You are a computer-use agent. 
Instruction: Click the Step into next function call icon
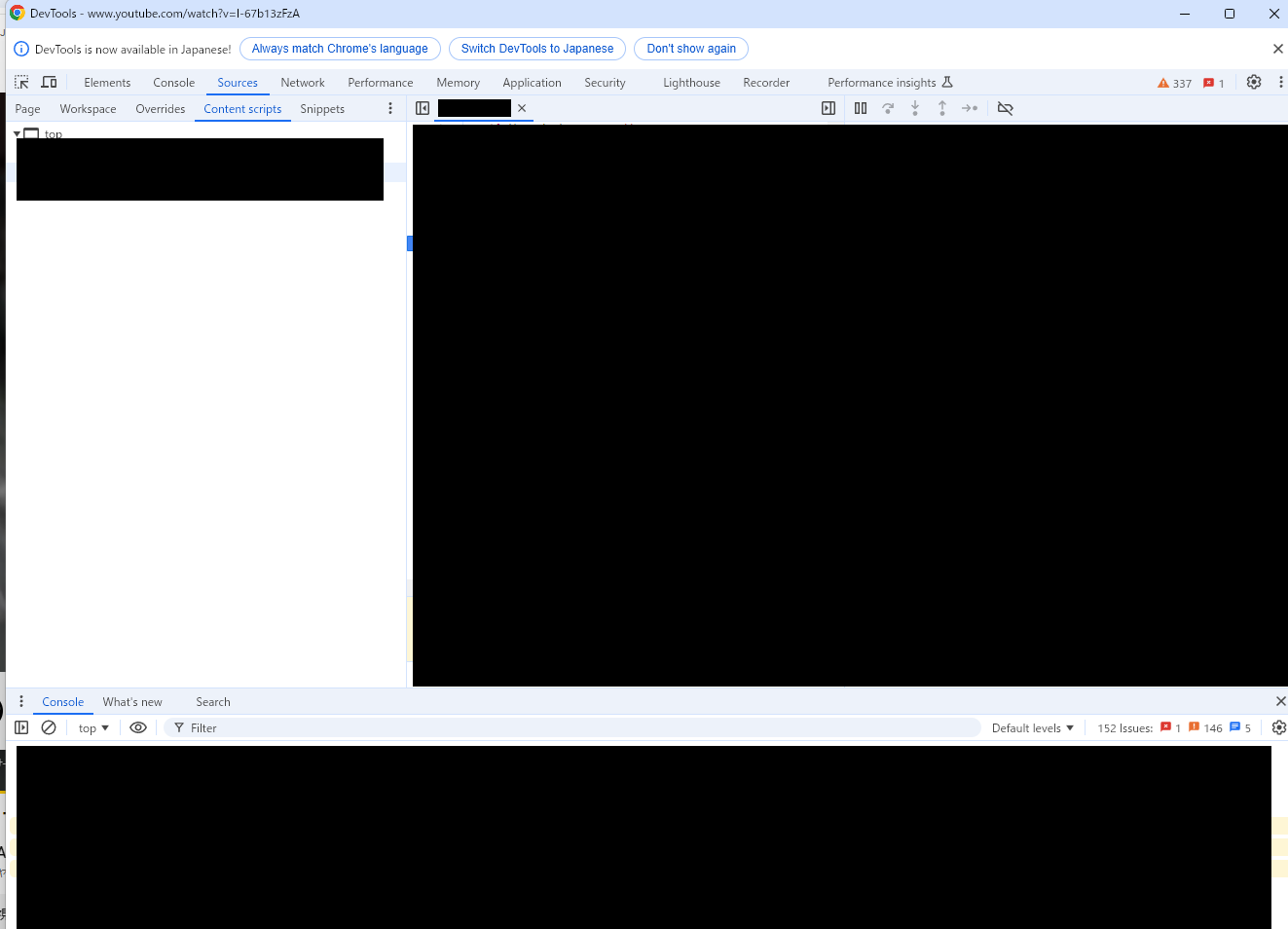pyautogui.click(x=914, y=108)
